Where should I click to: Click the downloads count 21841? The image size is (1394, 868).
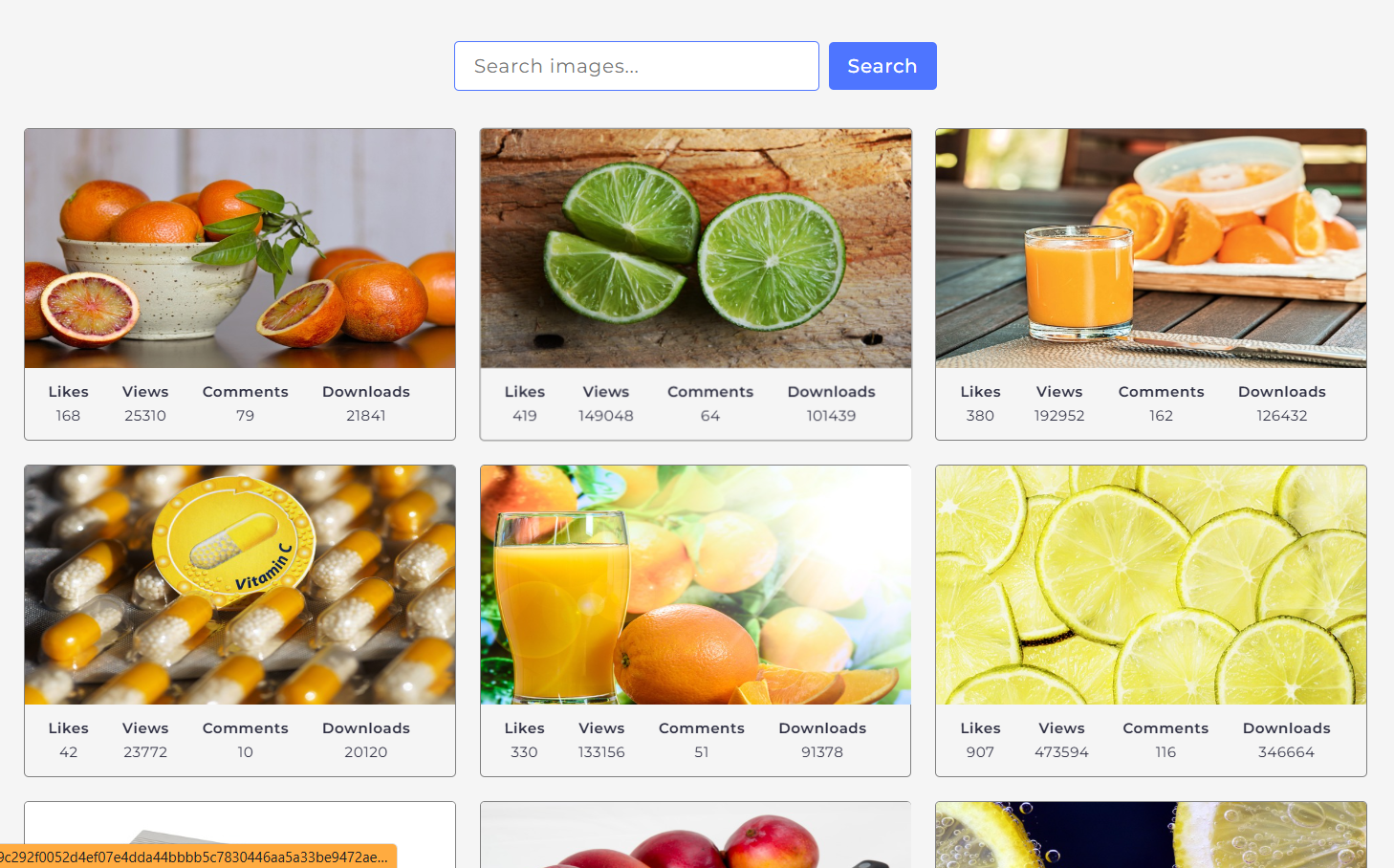[366, 416]
